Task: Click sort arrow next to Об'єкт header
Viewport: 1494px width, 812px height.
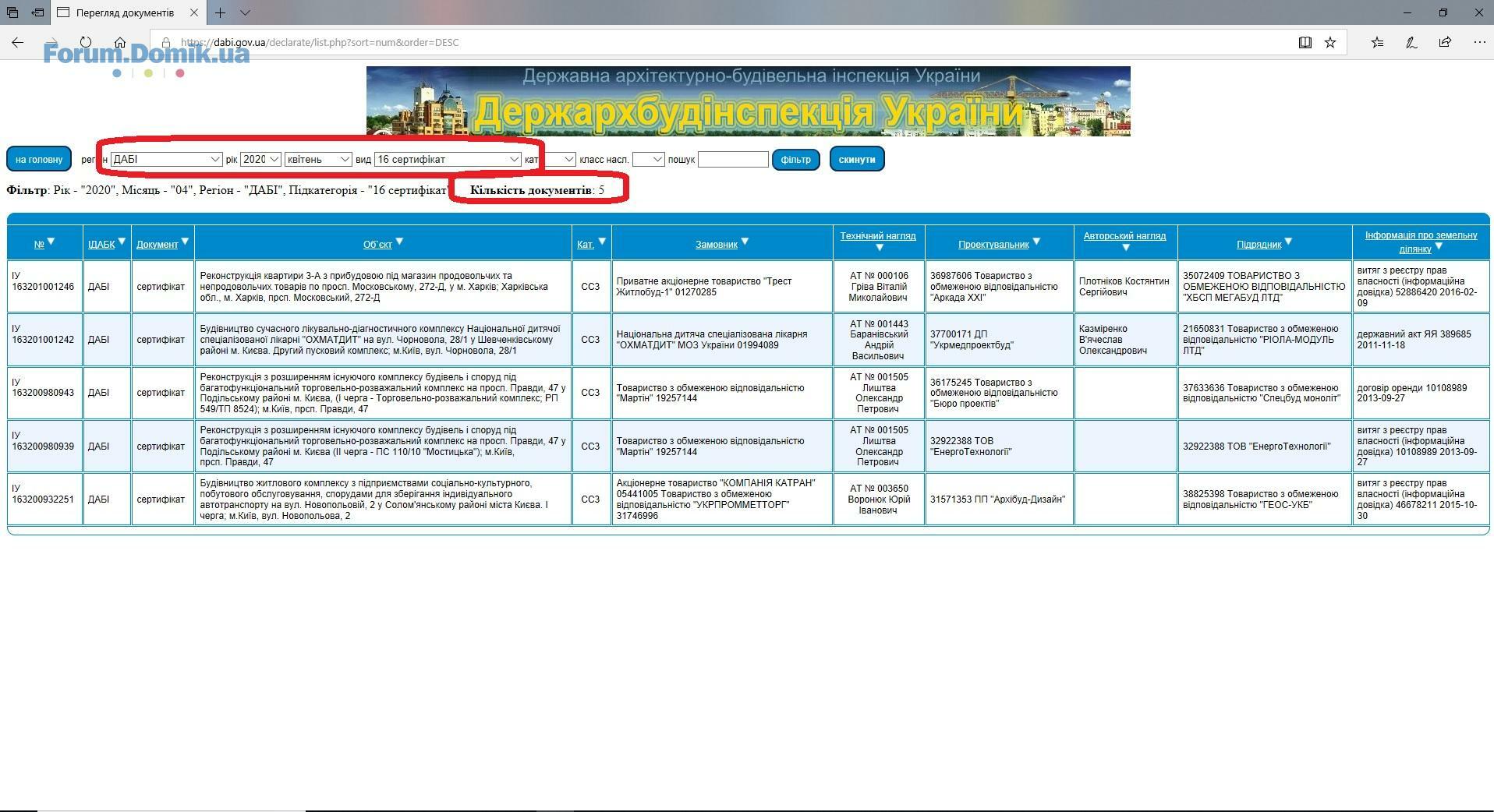Action: tap(399, 242)
